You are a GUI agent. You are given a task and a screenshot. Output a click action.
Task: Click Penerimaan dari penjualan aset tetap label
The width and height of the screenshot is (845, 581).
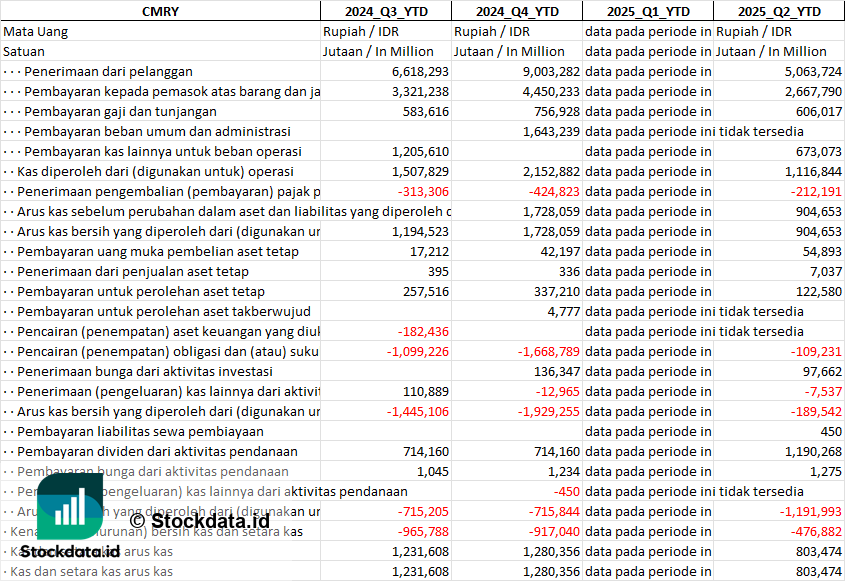pyautogui.click(x=133, y=272)
